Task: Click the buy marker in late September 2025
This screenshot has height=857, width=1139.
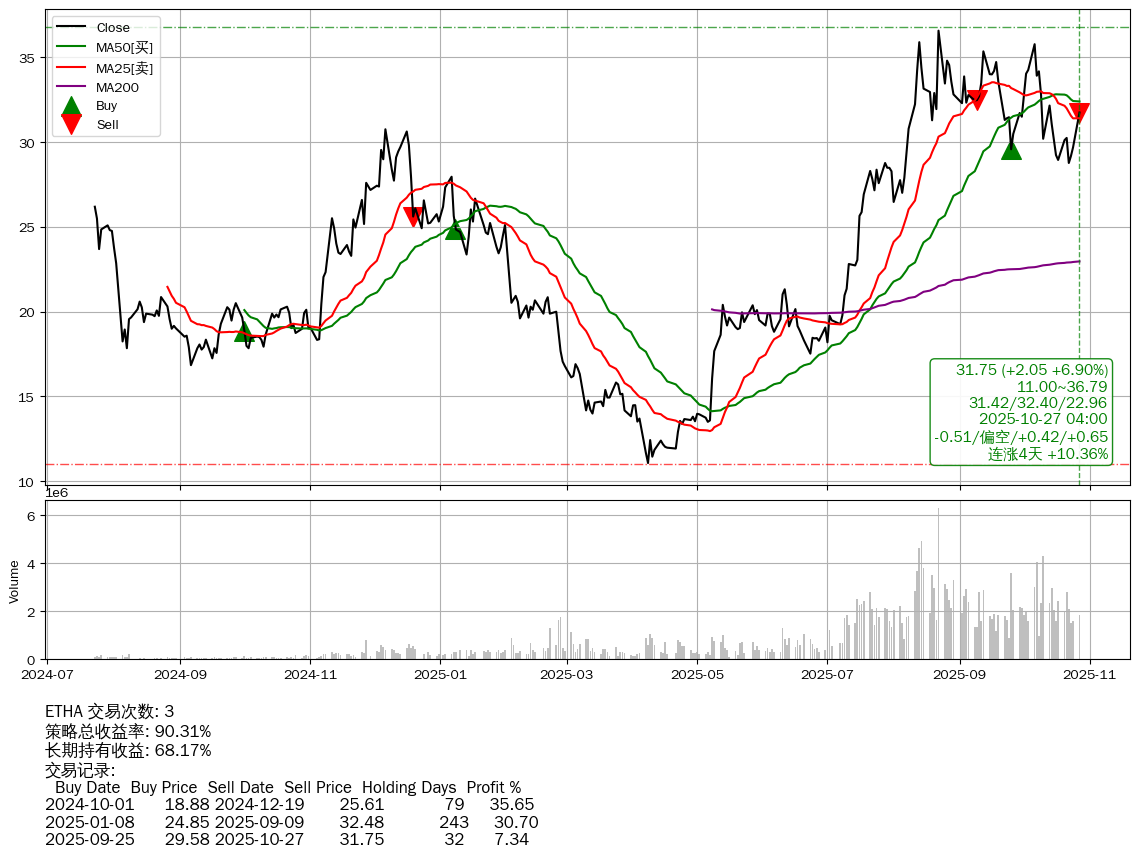Action: [x=1011, y=150]
